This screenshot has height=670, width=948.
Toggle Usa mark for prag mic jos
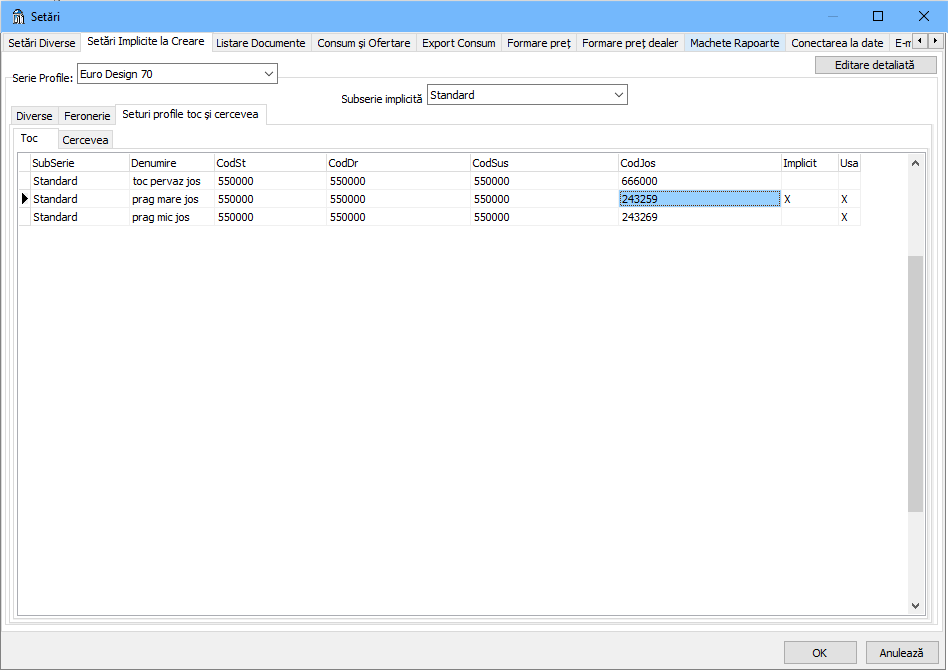pos(848,217)
